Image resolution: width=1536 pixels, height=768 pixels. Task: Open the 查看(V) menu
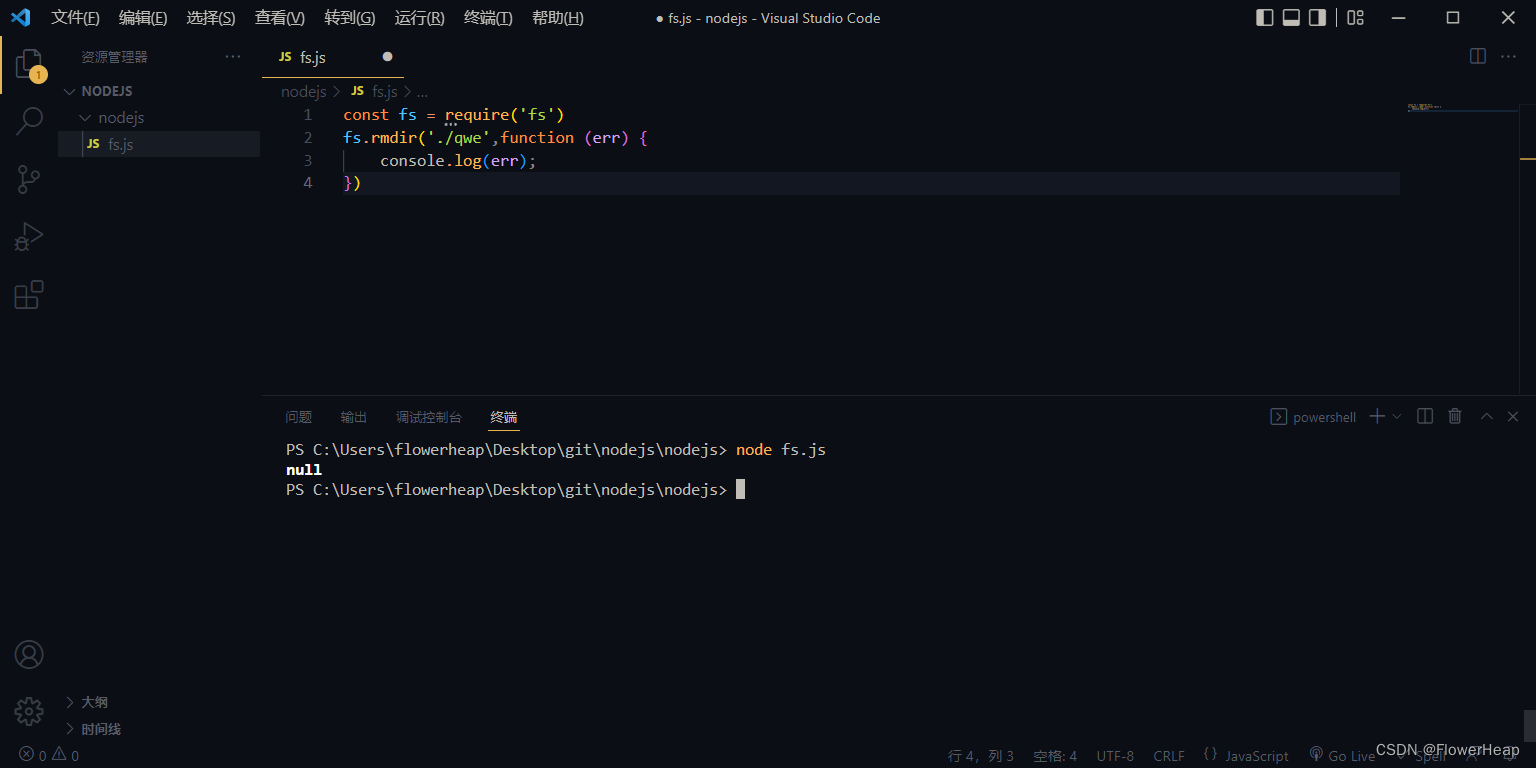[x=280, y=18]
